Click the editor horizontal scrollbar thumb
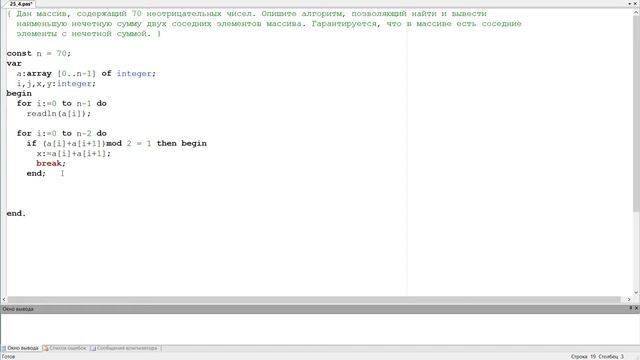 click(314, 300)
